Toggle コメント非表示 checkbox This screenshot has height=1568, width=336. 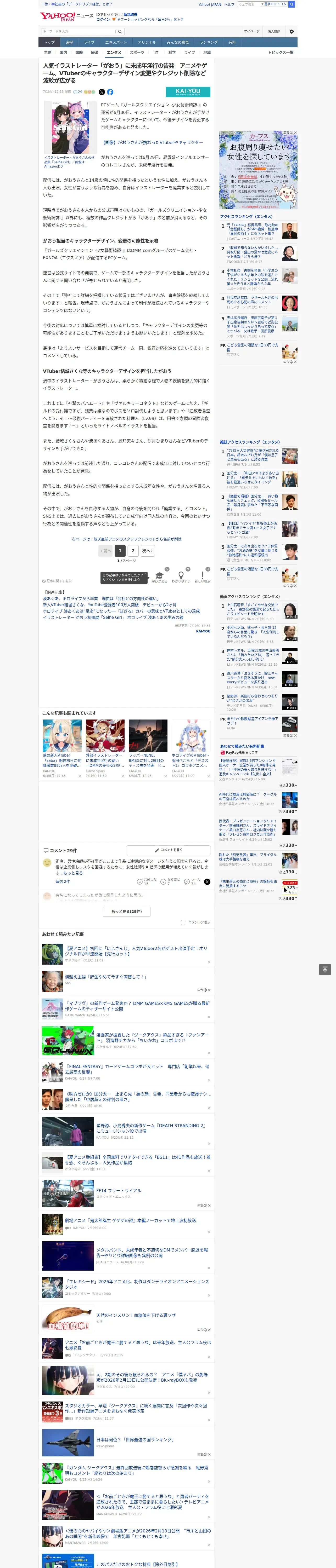point(183,922)
